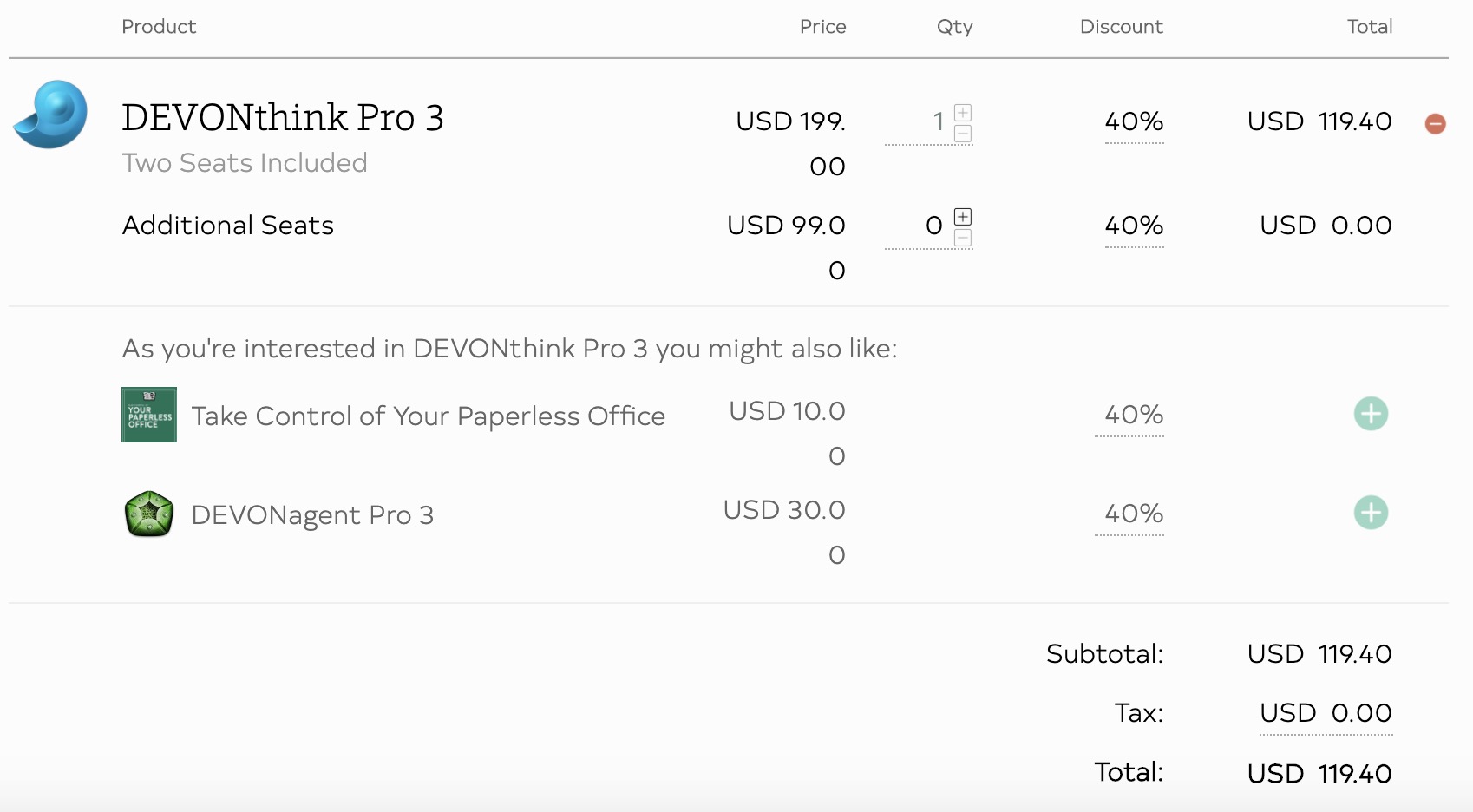
Task: Click the DEVONthink Pro 3 quantity field
Action: click(x=920, y=121)
